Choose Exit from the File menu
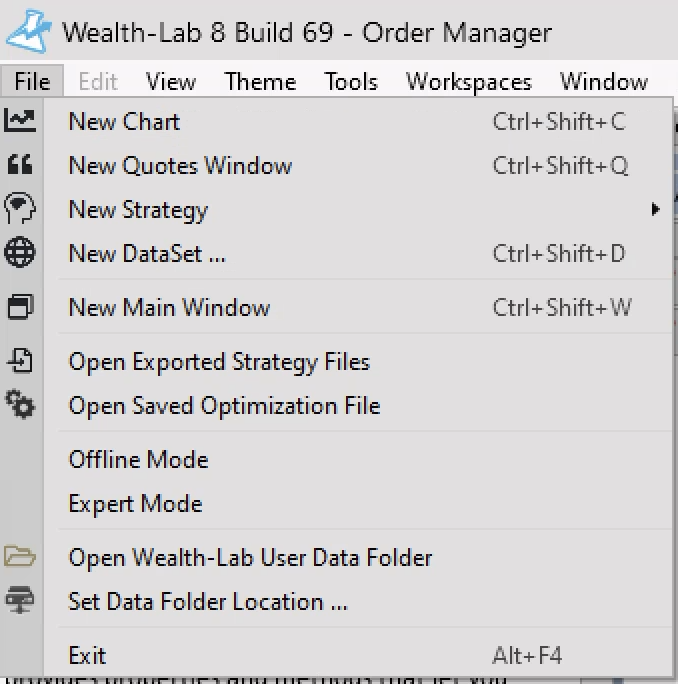 87,656
